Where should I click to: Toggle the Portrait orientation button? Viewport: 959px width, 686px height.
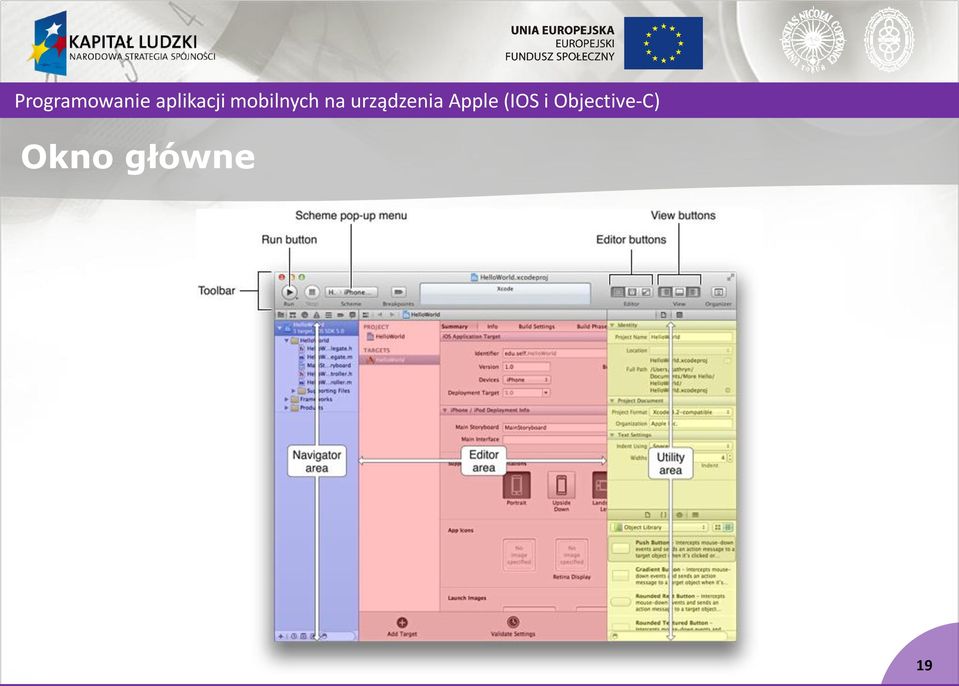516,485
